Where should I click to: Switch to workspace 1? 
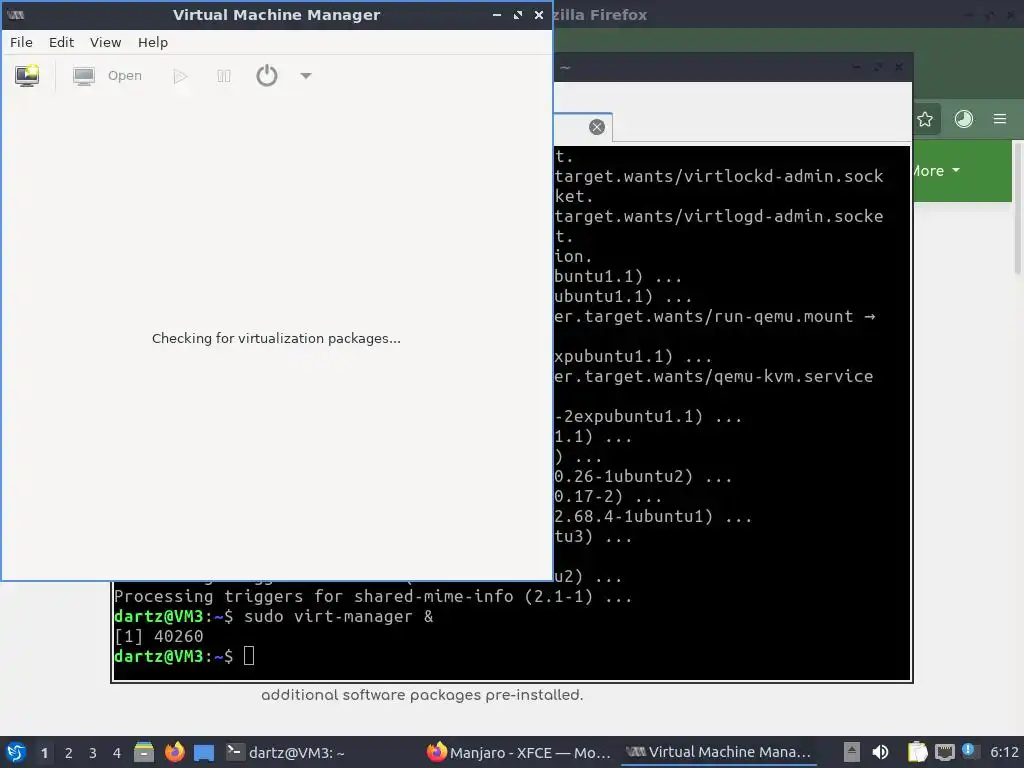[x=44, y=753]
